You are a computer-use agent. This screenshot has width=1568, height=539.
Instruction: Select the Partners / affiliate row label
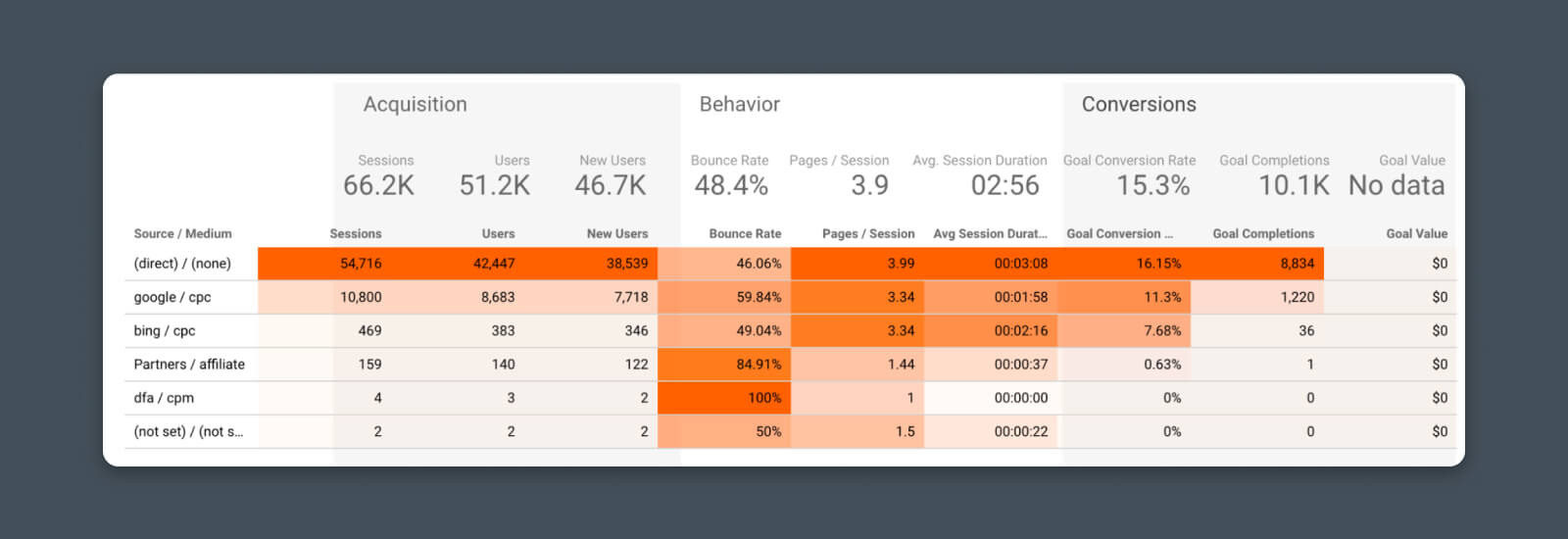(x=189, y=364)
